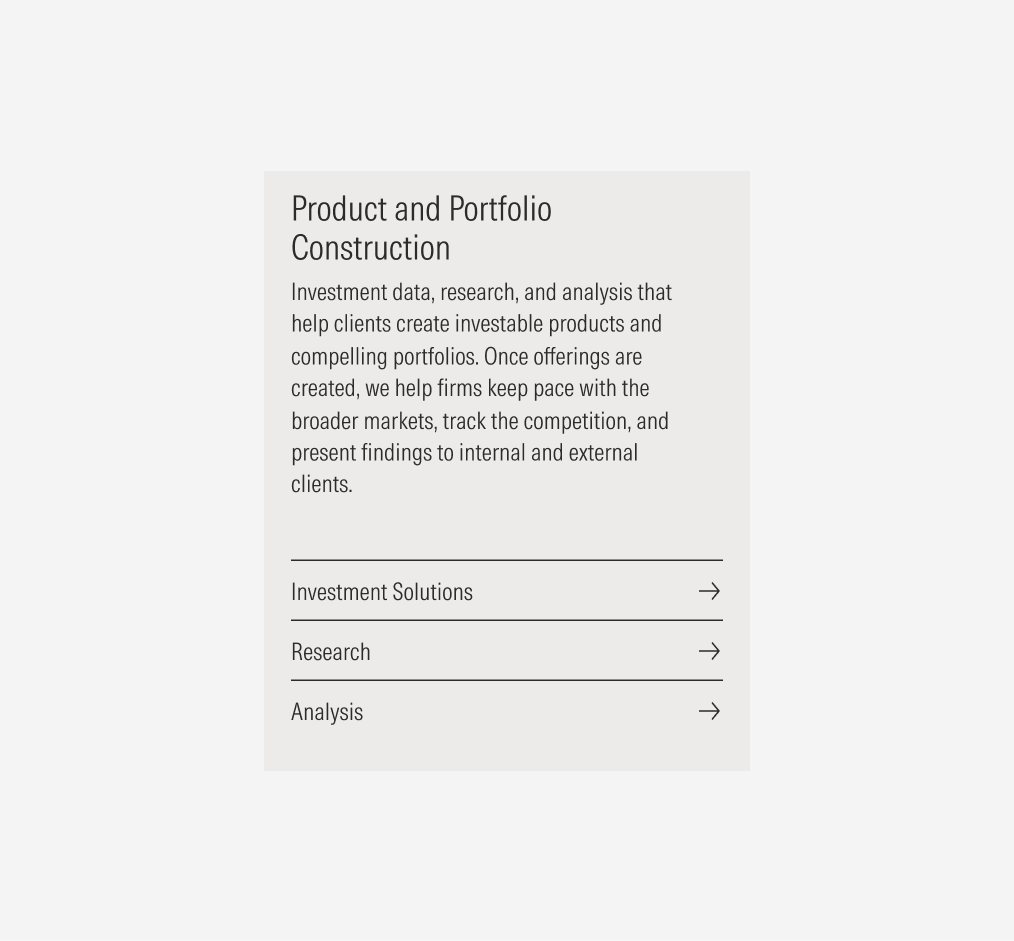This screenshot has height=941, width=1014.
Task: Click the word "Portfolio" in the heading
Action: click(x=500, y=209)
